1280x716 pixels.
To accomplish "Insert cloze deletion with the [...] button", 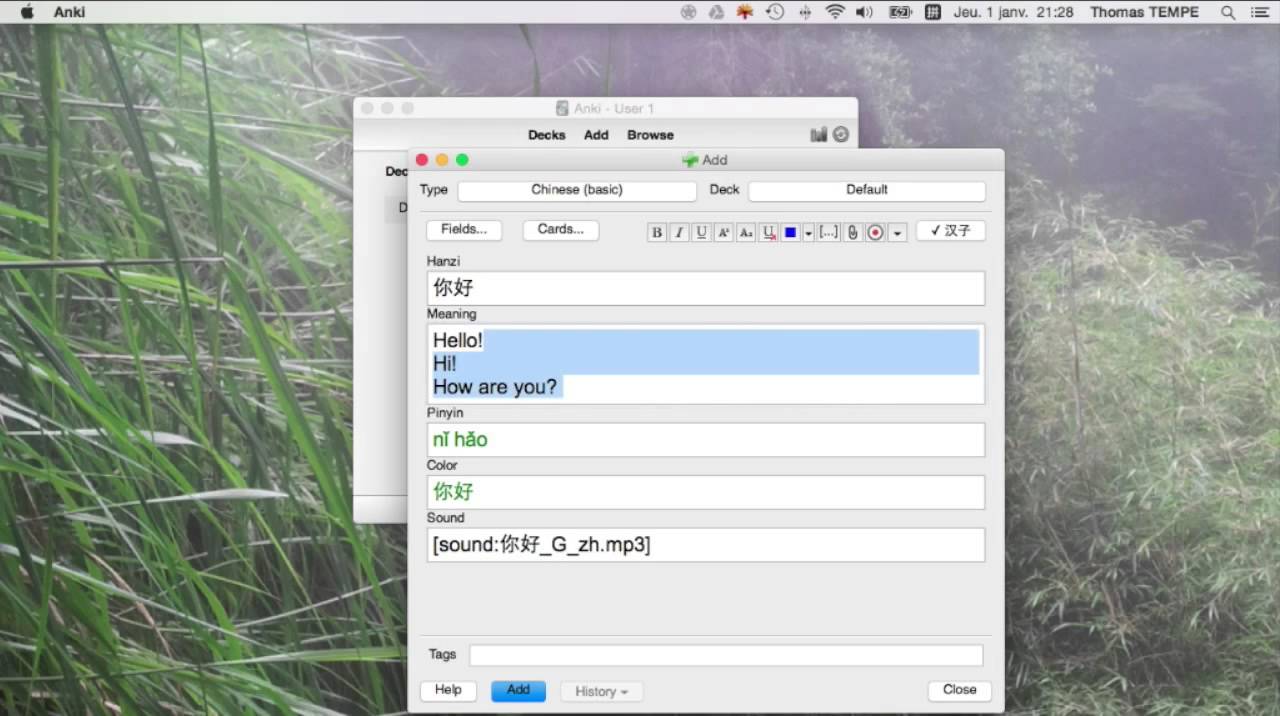I will coord(829,232).
